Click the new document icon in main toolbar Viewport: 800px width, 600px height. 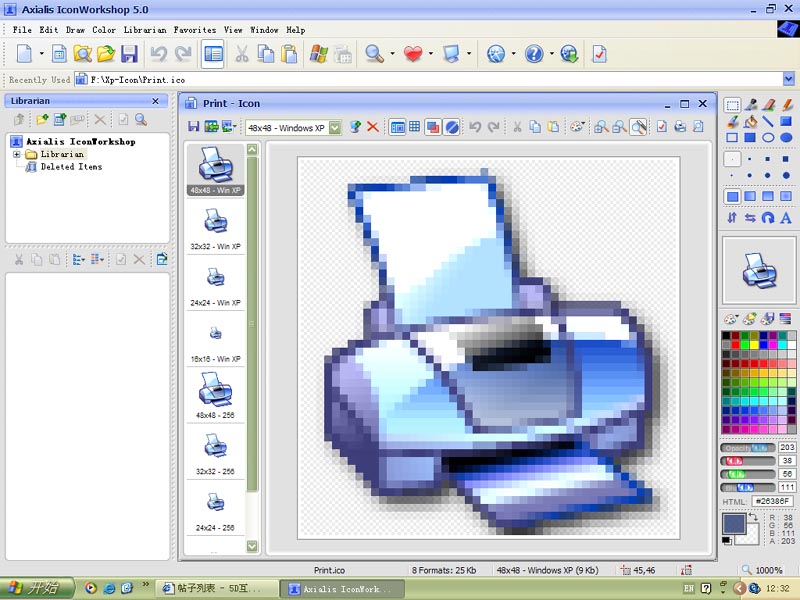24,54
